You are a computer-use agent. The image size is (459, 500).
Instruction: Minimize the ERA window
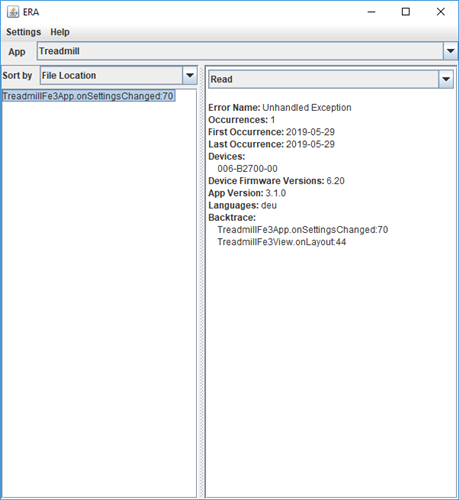coord(371,12)
